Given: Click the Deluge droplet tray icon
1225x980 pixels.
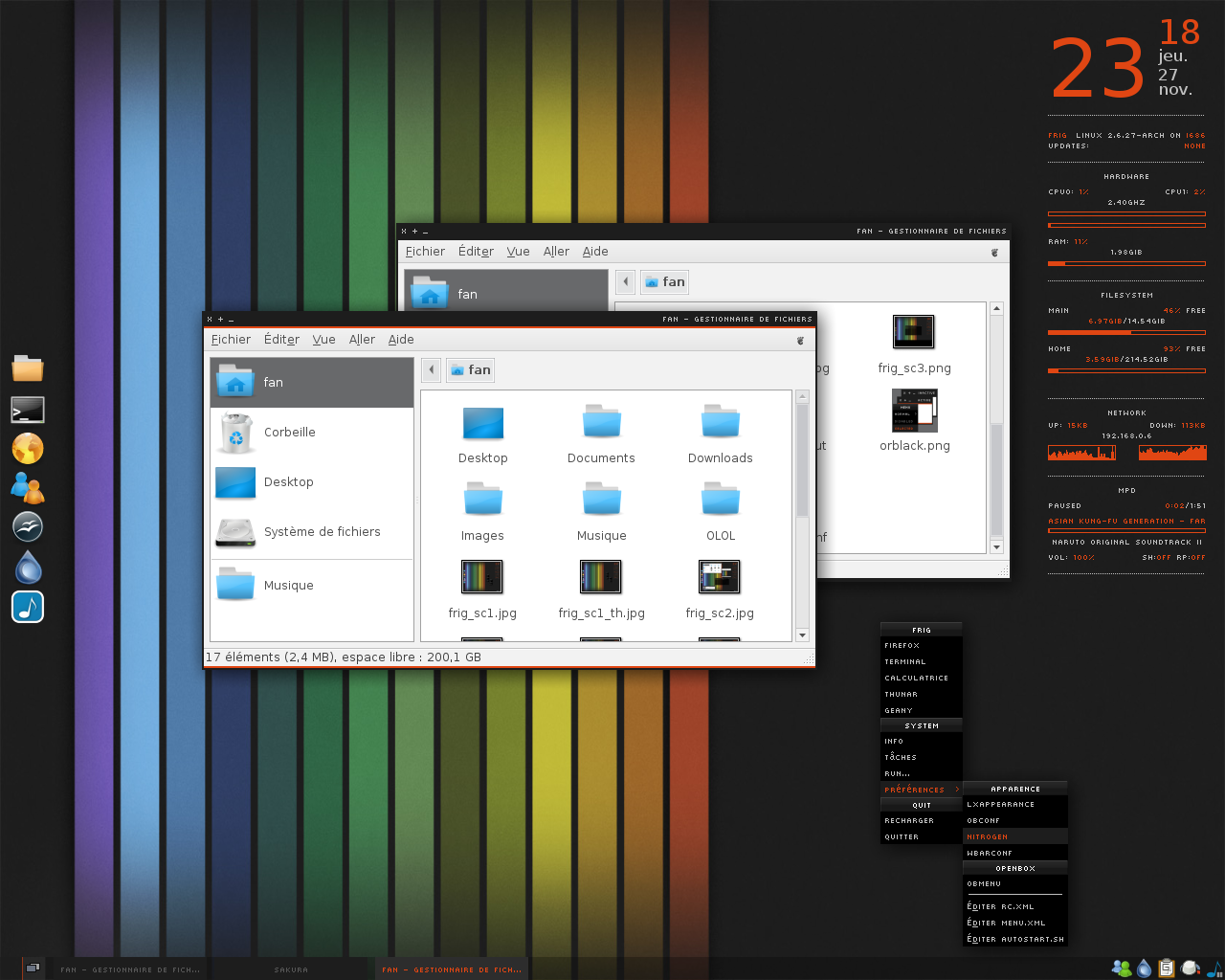Looking at the screenshot, I should pyautogui.click(x=1144, y=969).
